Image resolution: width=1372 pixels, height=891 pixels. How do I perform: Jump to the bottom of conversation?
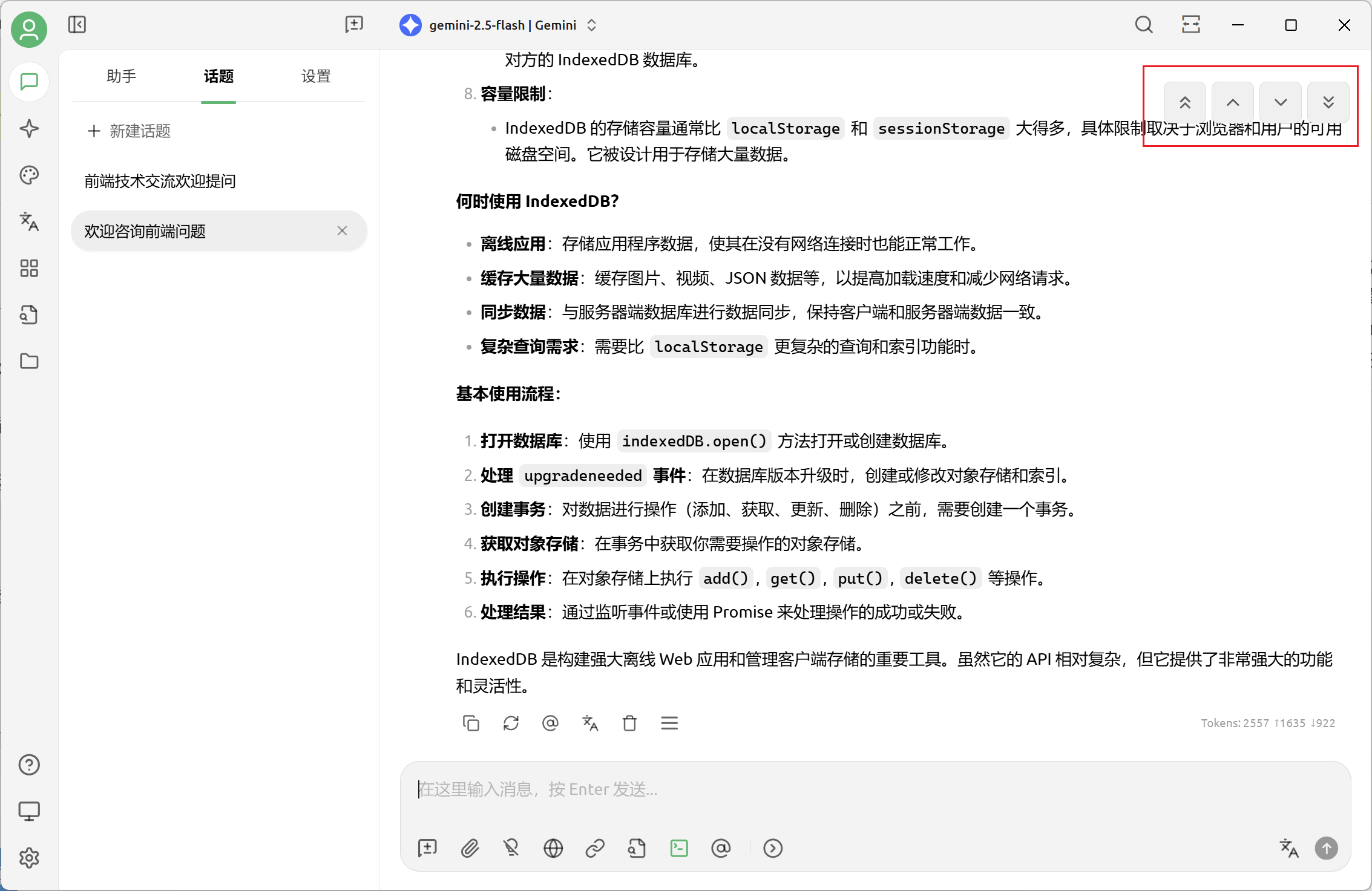(1328, 102)
